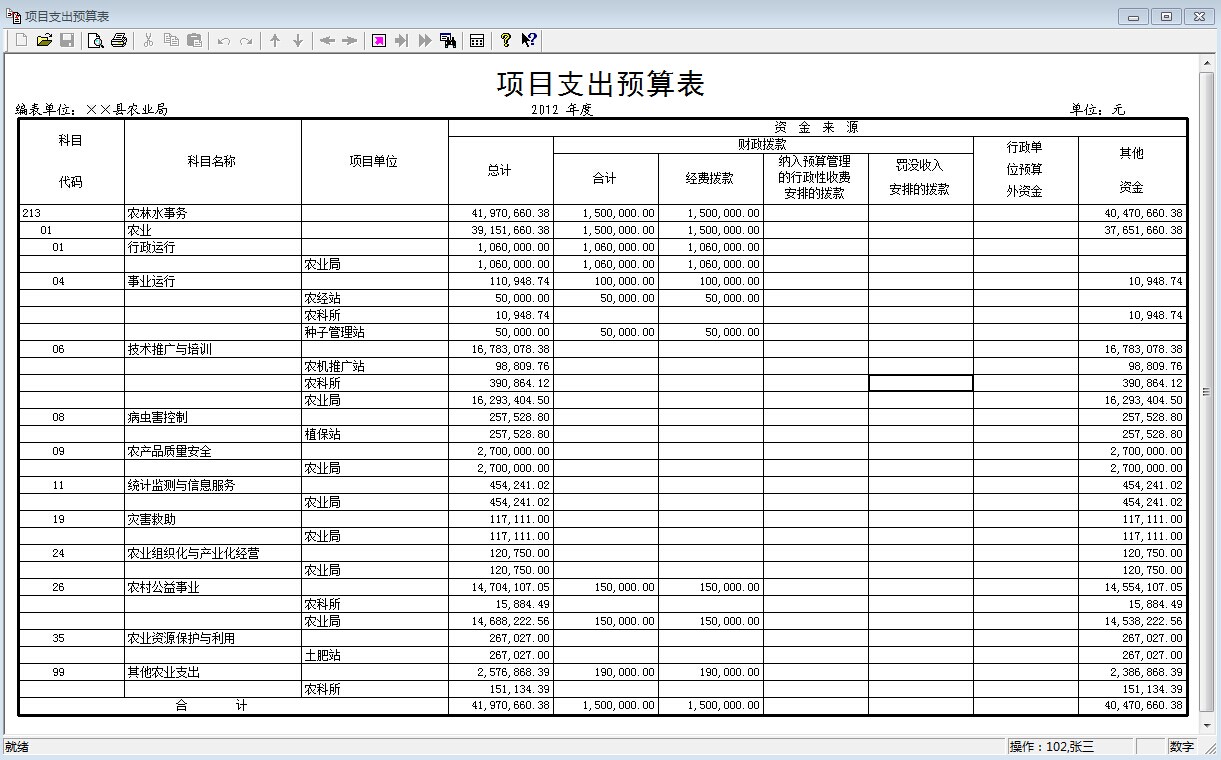Activate the context help pointer icon
This screenshot has height=760, width=1221.
point(529,40)
